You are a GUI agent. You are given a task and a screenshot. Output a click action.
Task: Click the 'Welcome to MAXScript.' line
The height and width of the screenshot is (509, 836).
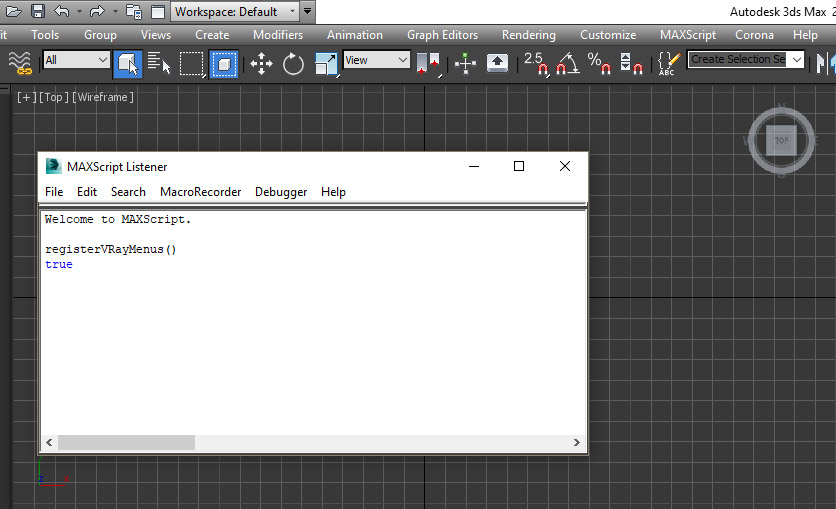(x=117, y=219)
